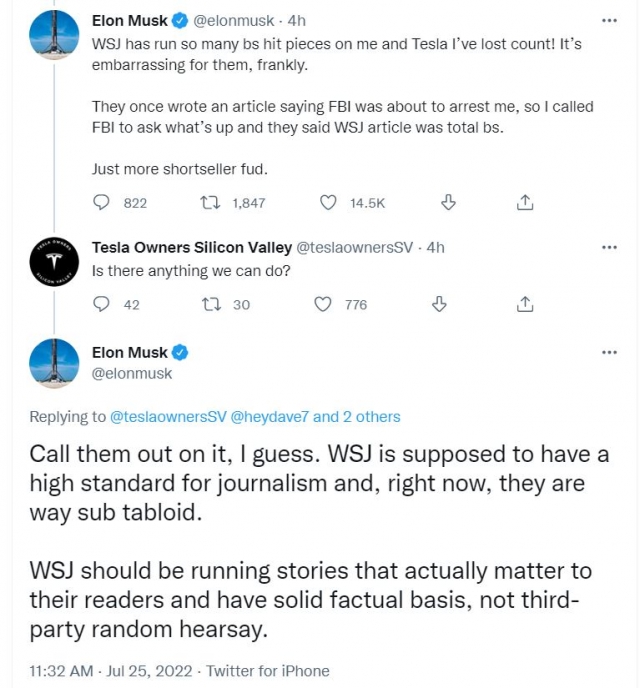Share the Tesla Owners Silicon Valley tweet
This screenshot has height=688, width=640.
[525, 304]
